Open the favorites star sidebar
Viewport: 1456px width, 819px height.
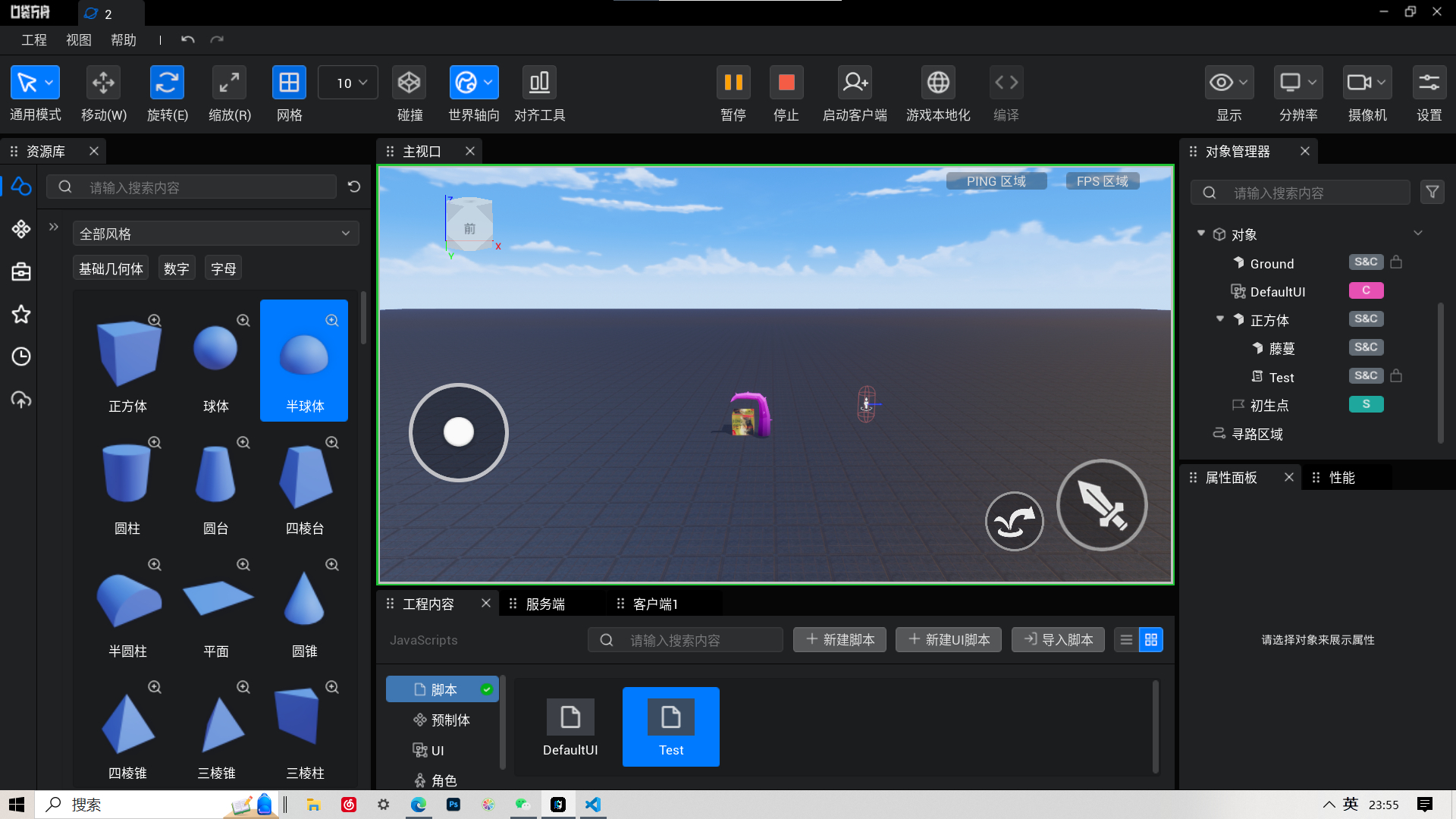pos(21,314)
